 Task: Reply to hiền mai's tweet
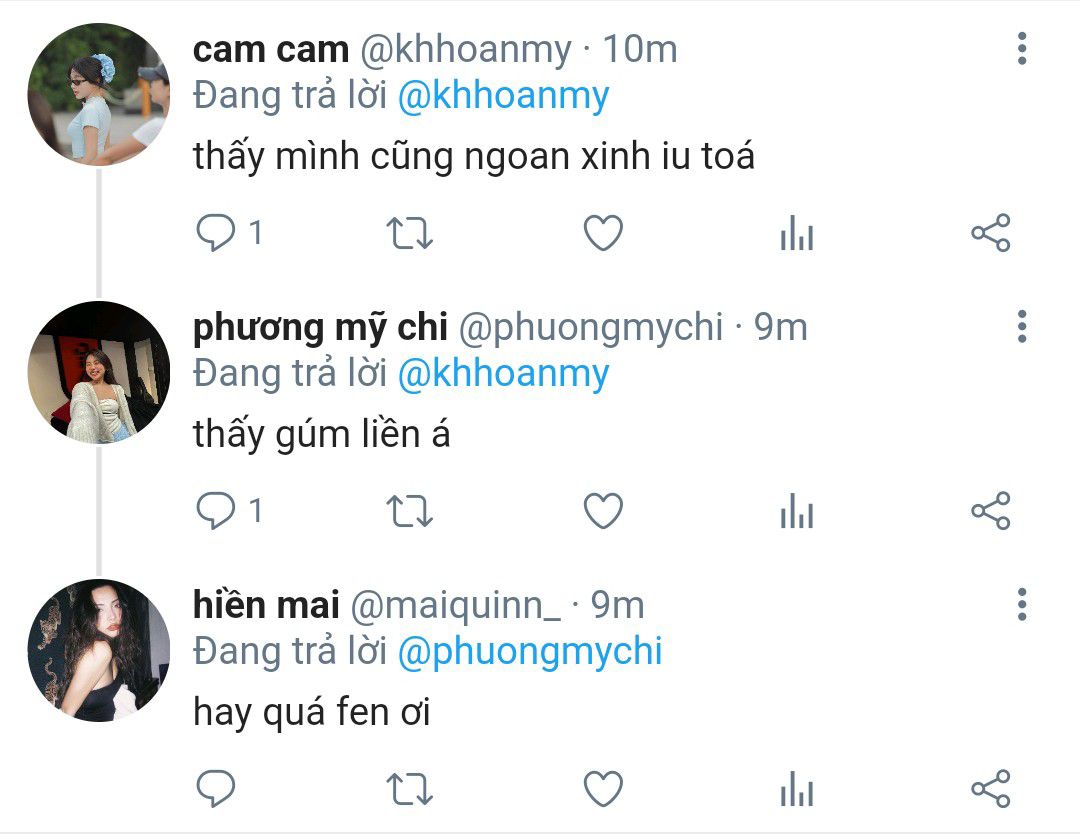pyautogui.click(x=216, y=789)
